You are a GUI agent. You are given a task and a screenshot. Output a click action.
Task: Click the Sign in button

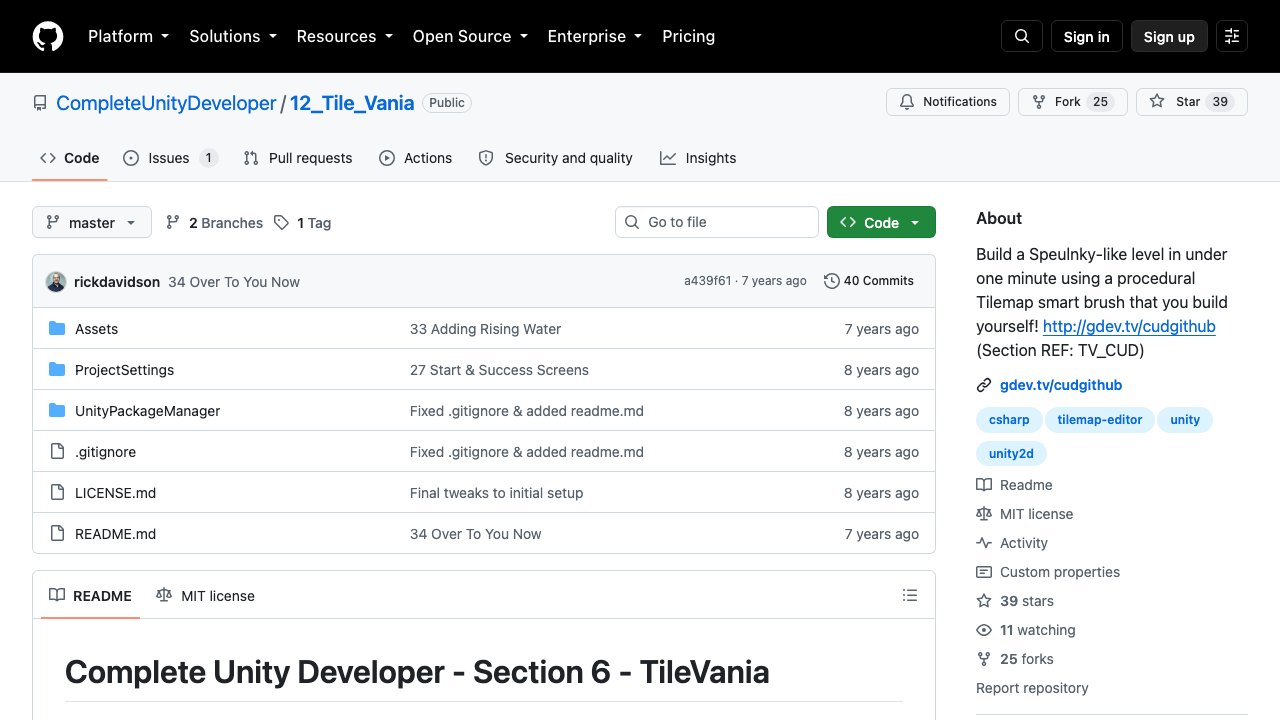[1087, 36]
